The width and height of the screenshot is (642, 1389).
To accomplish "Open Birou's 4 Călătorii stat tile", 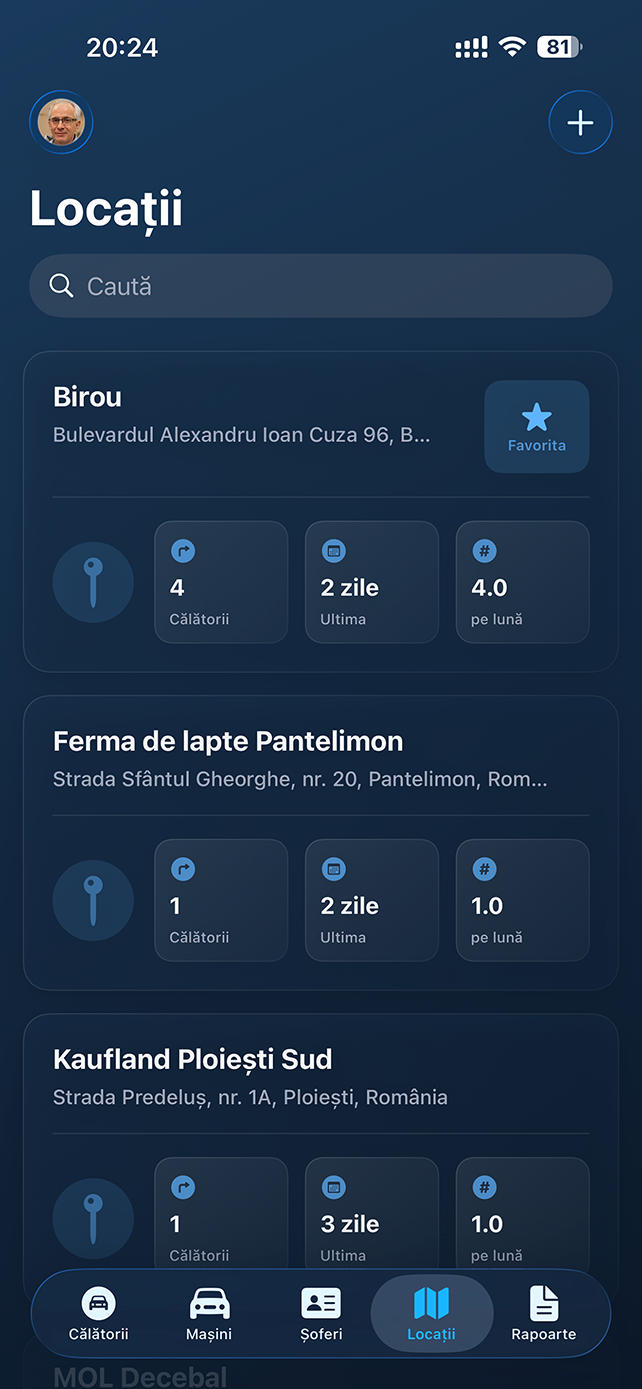I will point(221,582).
